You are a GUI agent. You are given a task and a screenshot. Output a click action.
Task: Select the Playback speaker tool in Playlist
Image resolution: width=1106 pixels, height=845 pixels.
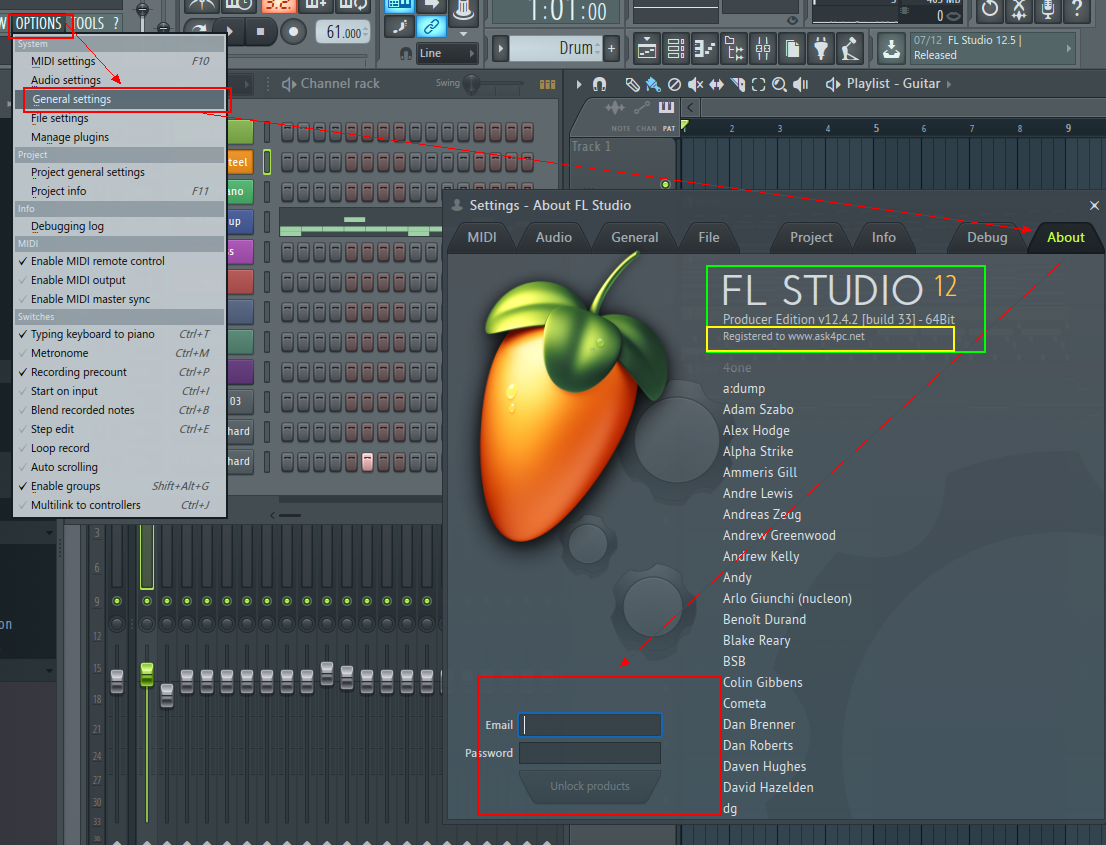pos(801,85)
